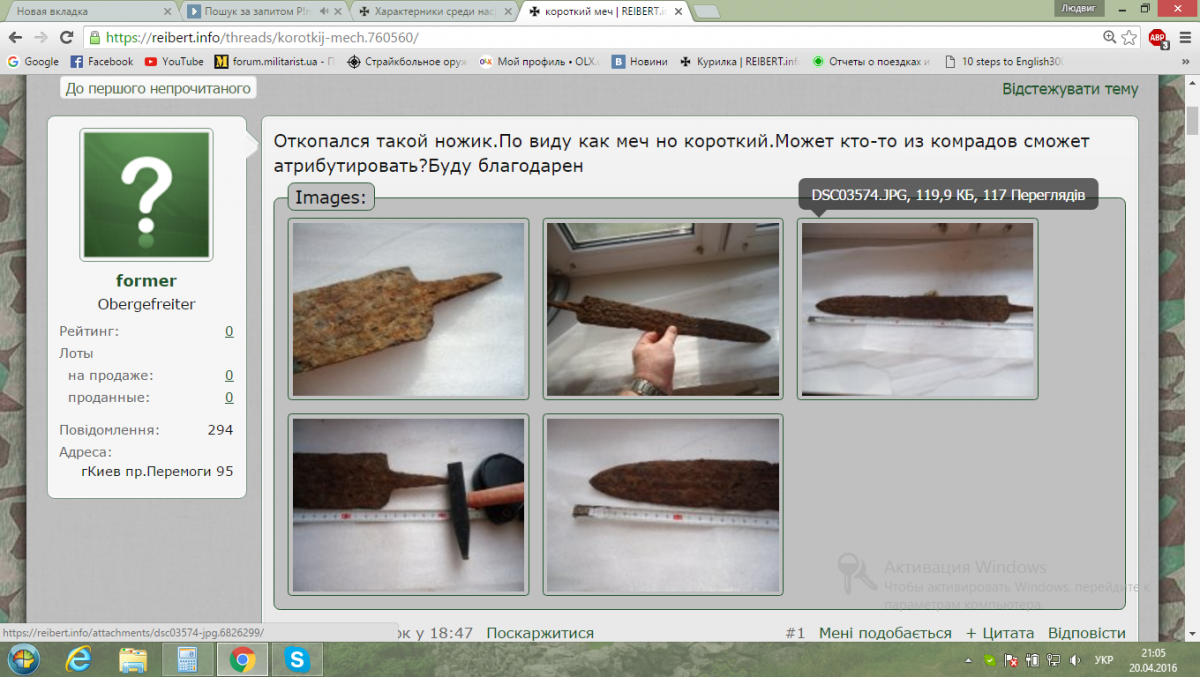Image resolution: width=1200 pixels, height=677 pixels.
Task: Click the battery power tray icon
Action: click(x=1032, y=661)
